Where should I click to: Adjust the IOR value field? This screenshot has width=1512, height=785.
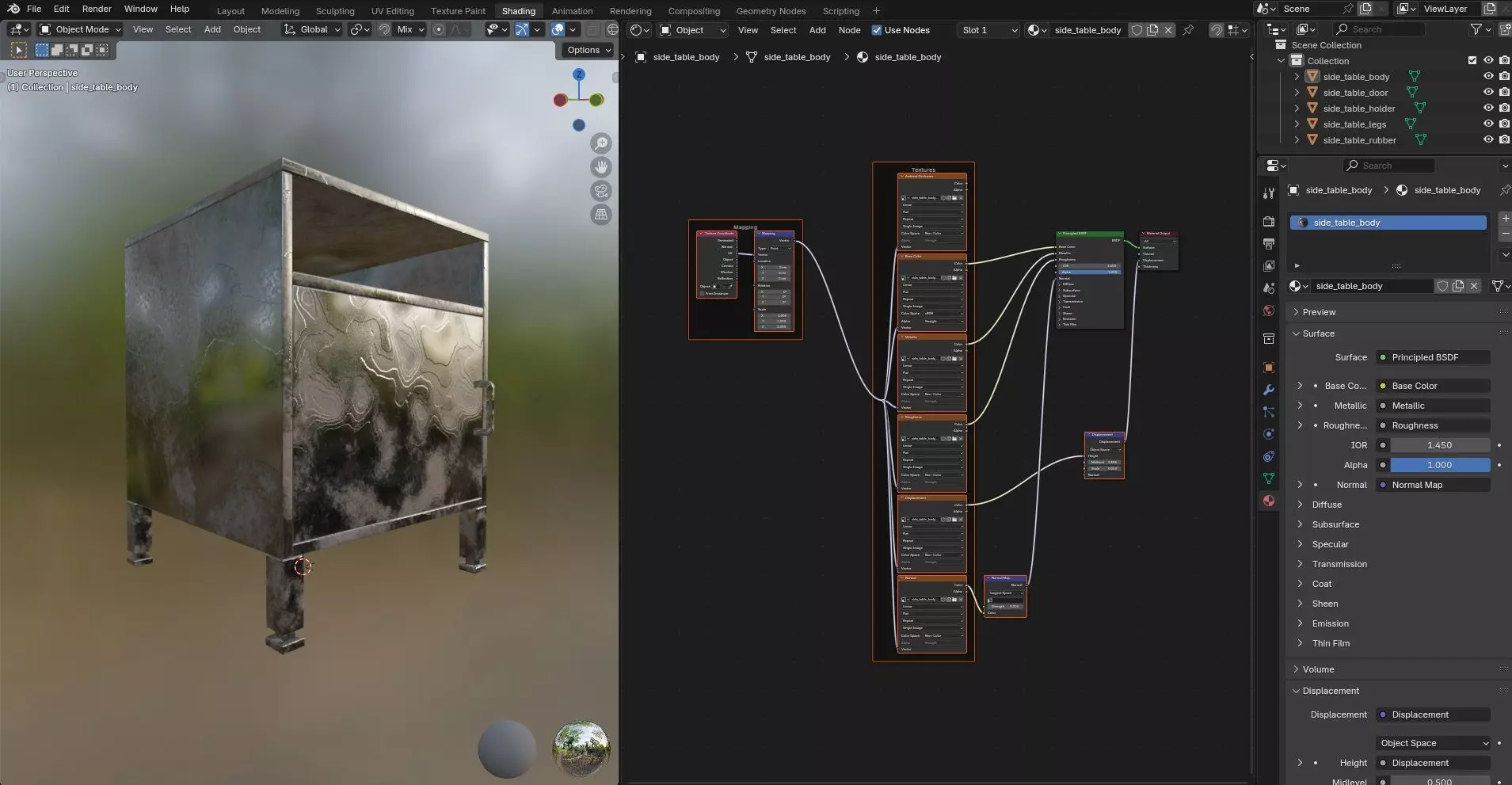pos(1440,445)
